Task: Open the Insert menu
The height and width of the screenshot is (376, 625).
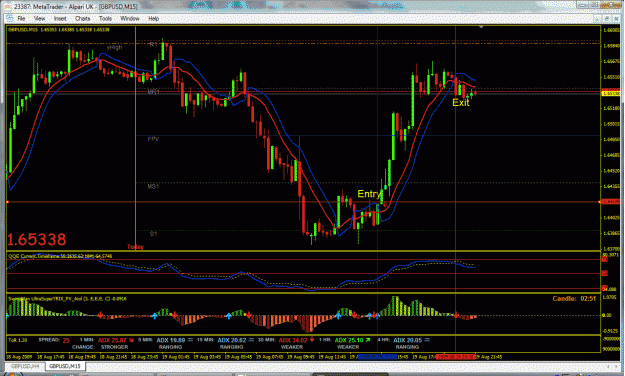Action: [60, 18]
